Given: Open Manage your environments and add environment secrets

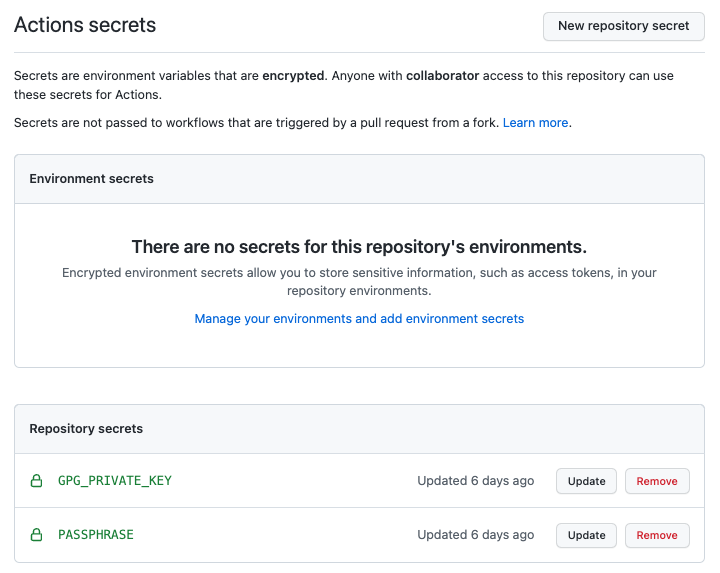Looking at the screenshot, I should (359, 319).
